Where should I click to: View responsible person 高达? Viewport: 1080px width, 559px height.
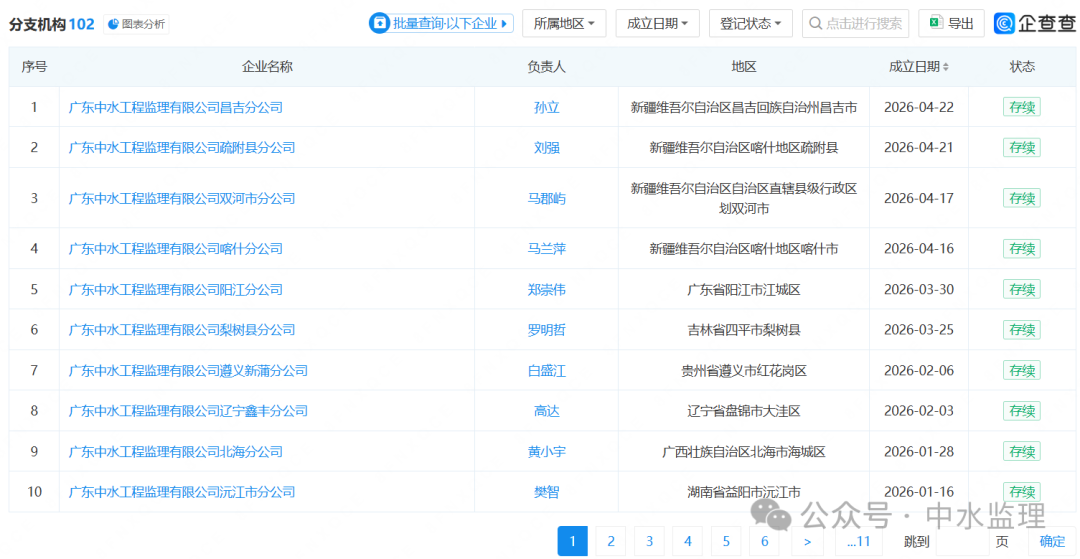(x=546, y=411)
